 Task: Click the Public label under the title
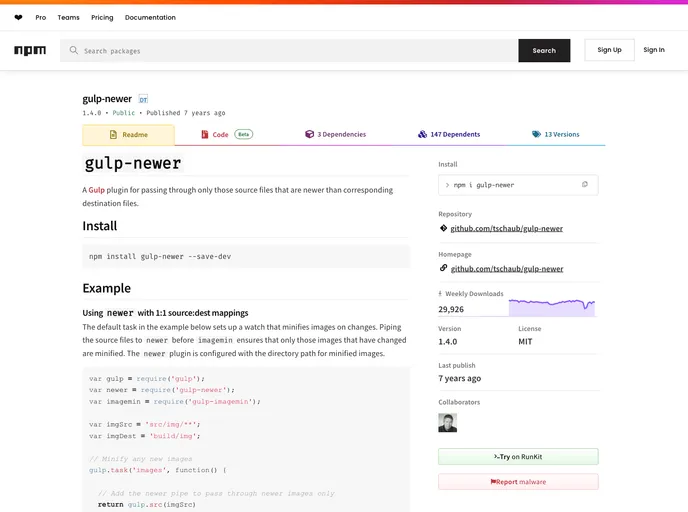point(124,113)
